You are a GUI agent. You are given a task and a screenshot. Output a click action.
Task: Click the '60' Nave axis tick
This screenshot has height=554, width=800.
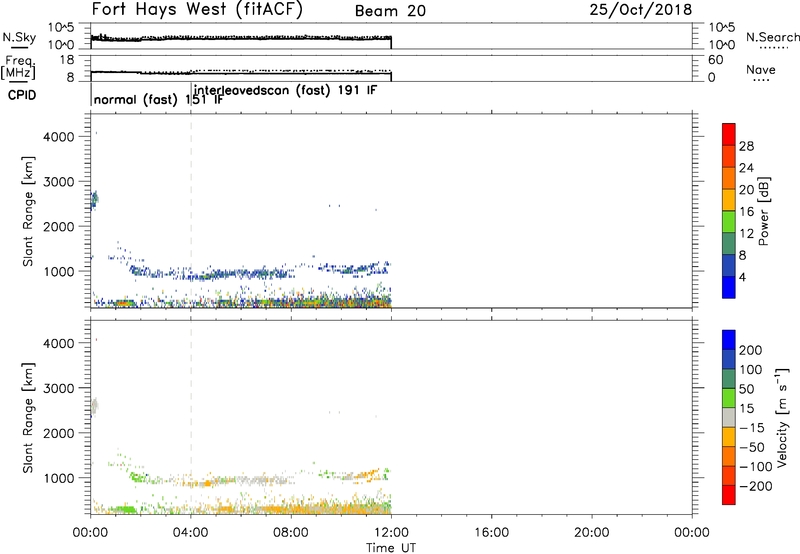[x=715, y=60]
